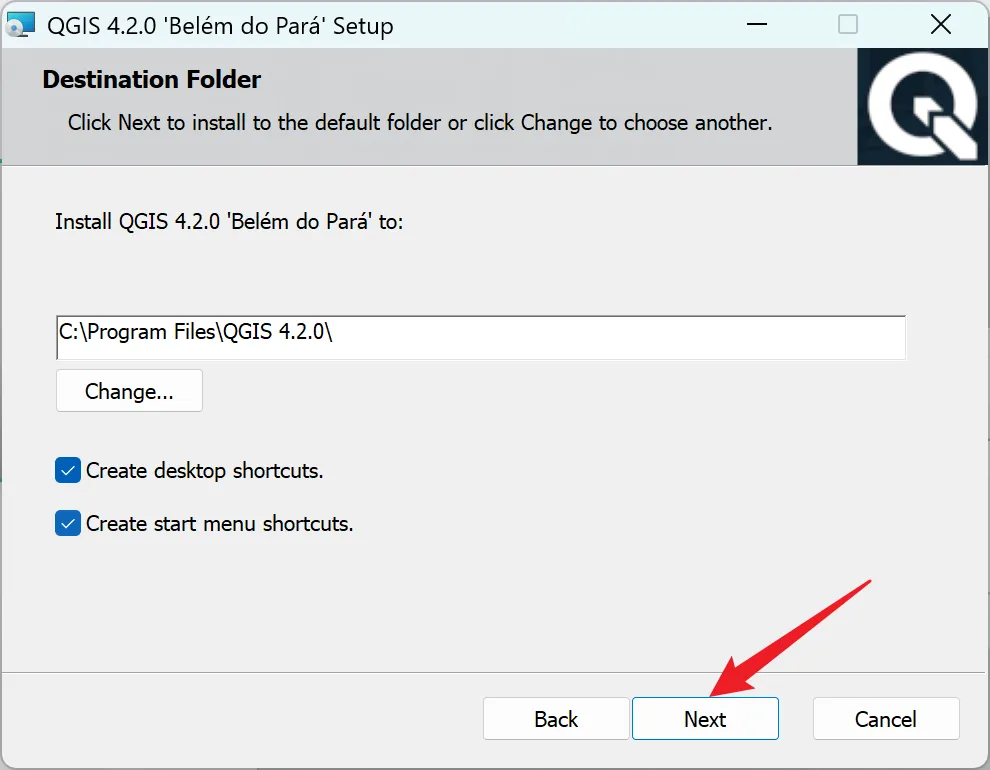
Task: Click the Next button
Action: coord(705,718)
